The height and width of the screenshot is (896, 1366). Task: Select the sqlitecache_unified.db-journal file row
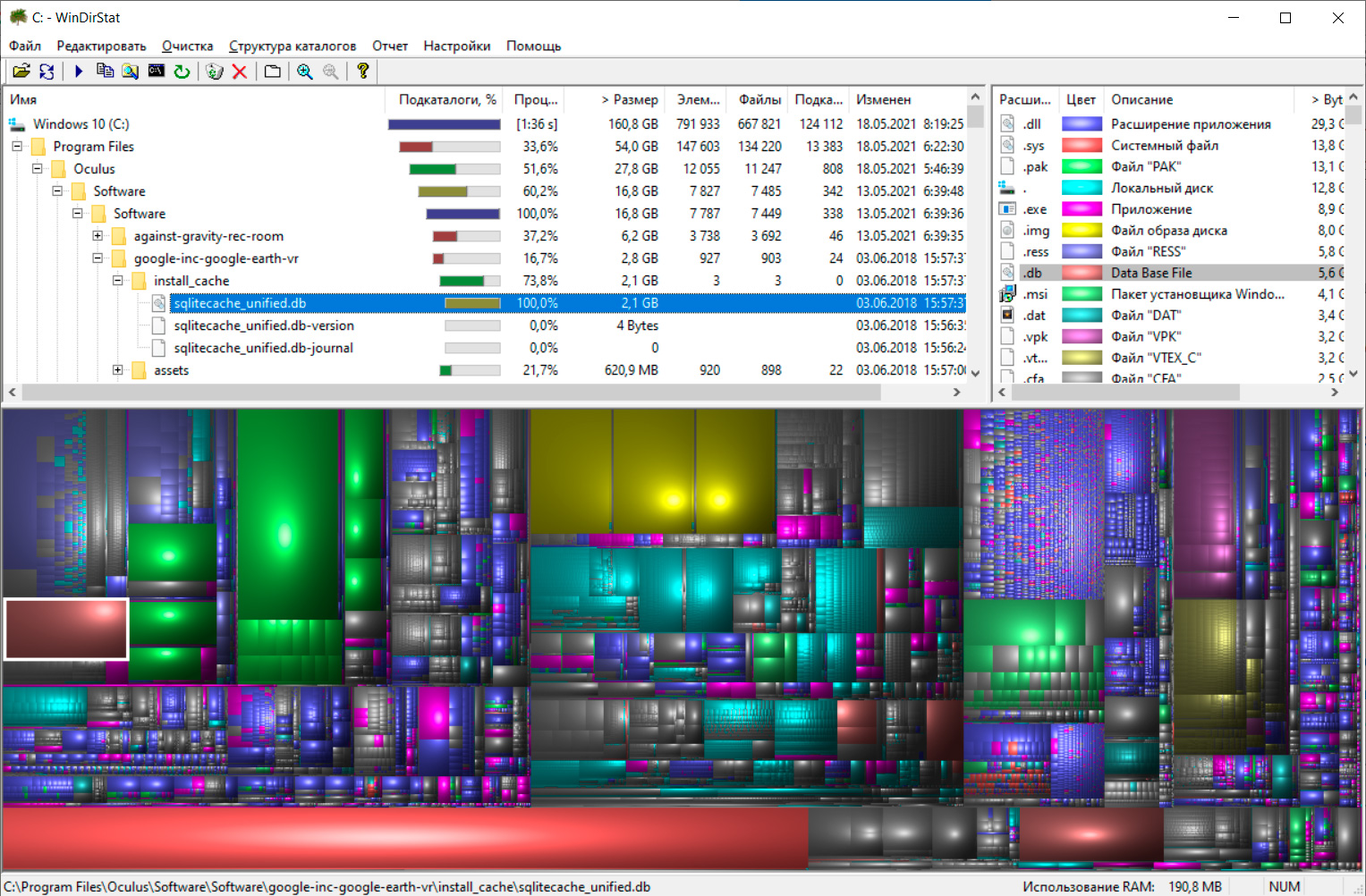tap(263, 348)
